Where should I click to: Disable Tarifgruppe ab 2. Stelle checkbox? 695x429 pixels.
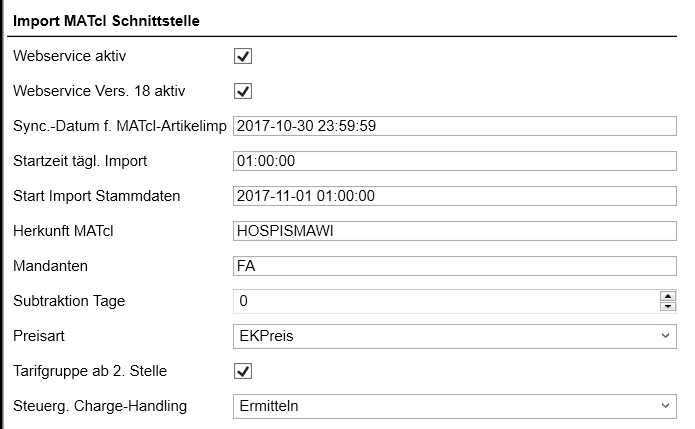242,371
